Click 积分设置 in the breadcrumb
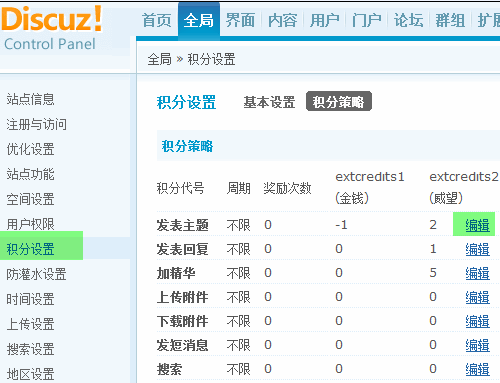Viewport: 500px width, 383px height. tap(211, 59)
